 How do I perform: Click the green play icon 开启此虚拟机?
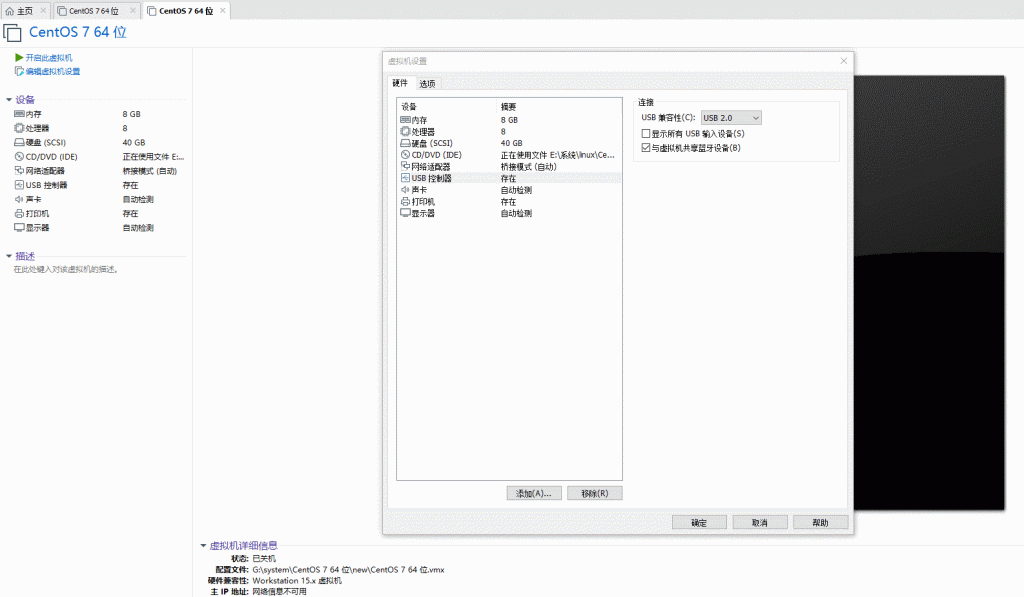19,58
